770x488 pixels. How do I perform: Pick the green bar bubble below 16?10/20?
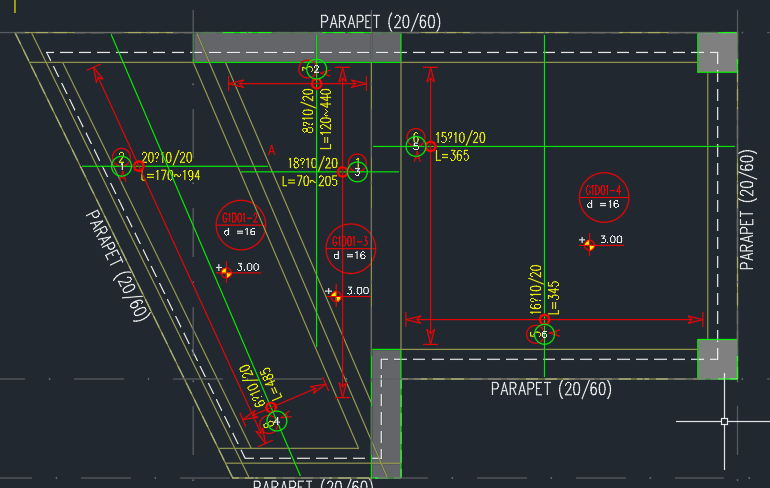click(543, 334)
